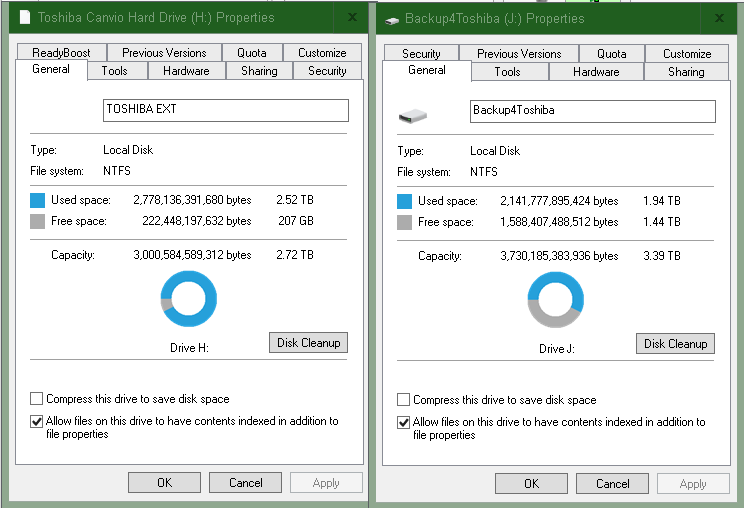Click the 1.44 TB free size text

coord(662,222)
